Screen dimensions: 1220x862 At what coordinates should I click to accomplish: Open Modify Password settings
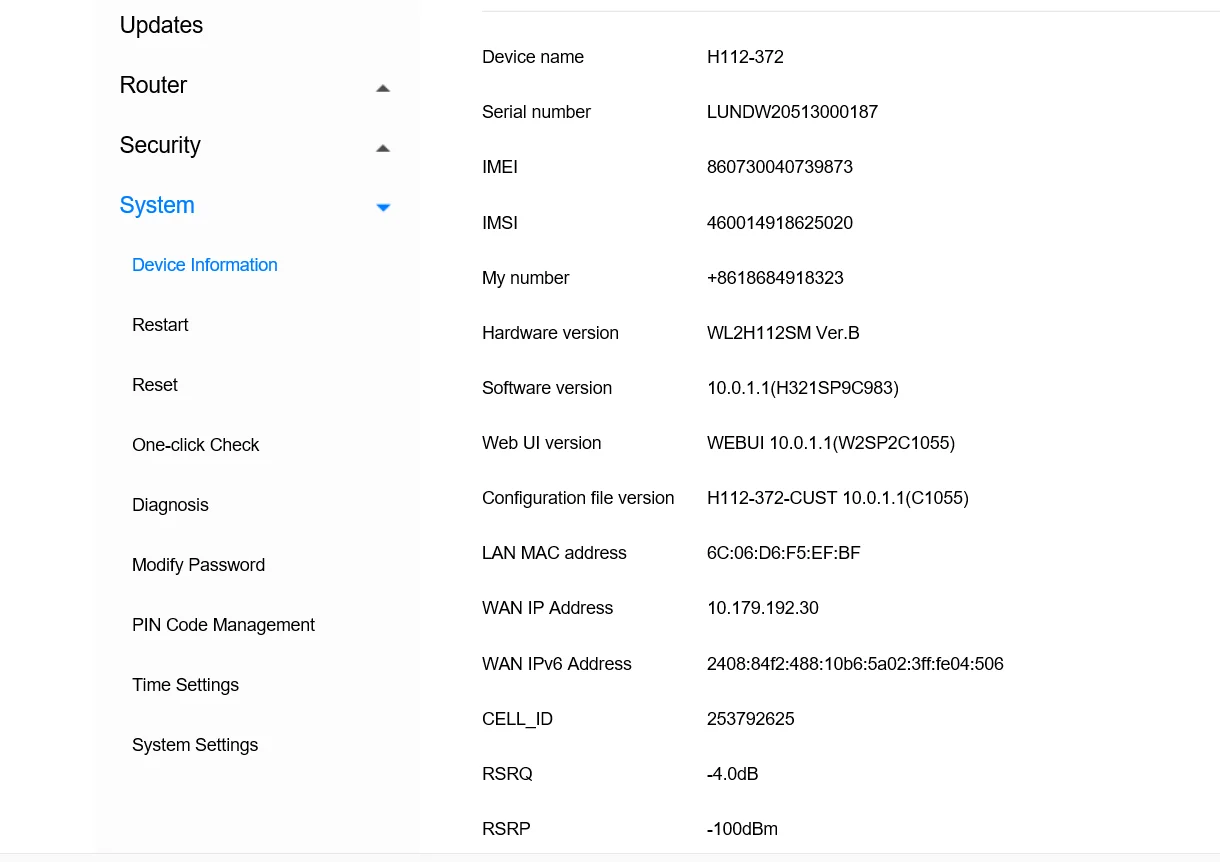198,565
